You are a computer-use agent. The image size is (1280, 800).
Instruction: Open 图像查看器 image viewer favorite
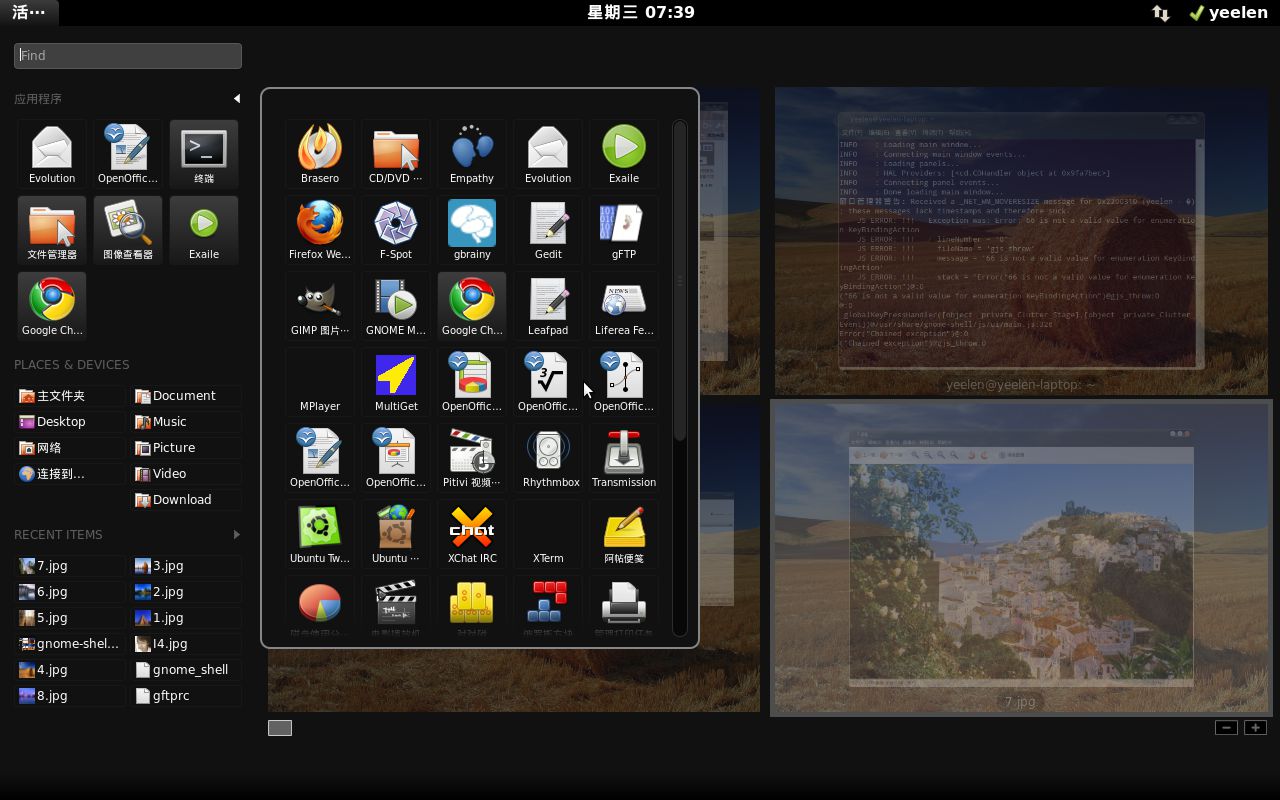(x=128, y=230)
